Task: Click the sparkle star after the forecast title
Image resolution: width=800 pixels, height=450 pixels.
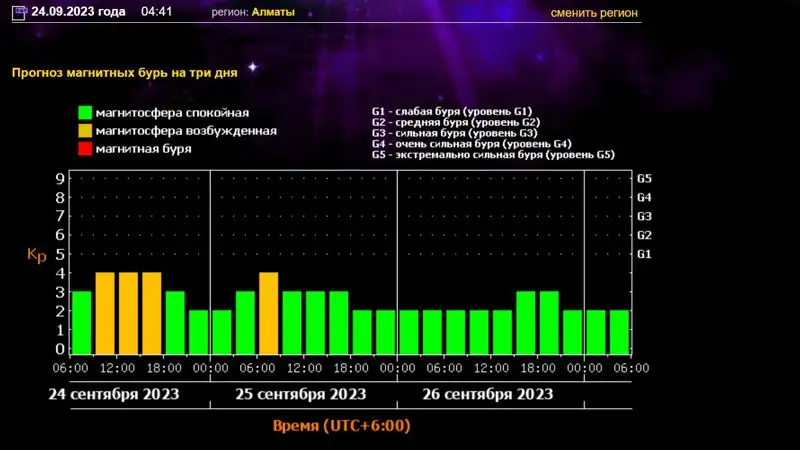Action: (253, 67)
